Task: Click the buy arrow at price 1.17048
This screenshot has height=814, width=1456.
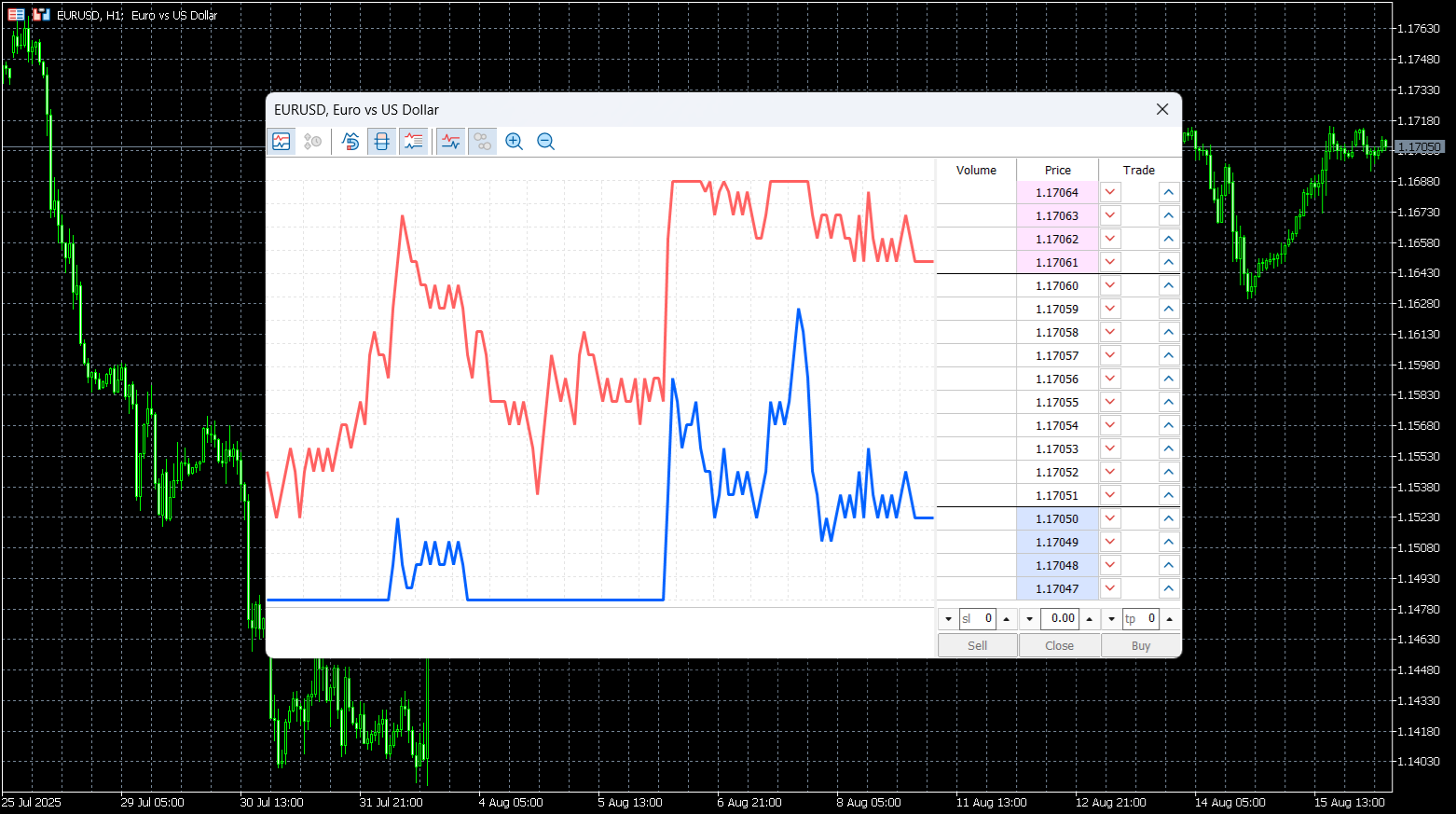Action: [x=1169, y=565]
